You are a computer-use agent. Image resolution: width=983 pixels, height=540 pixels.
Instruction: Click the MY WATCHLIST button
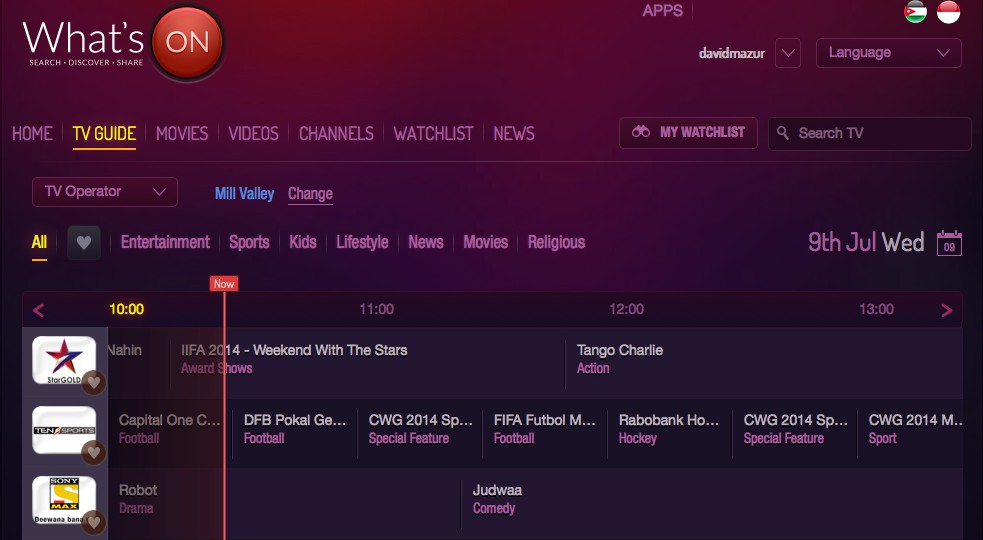coord(688,133)
